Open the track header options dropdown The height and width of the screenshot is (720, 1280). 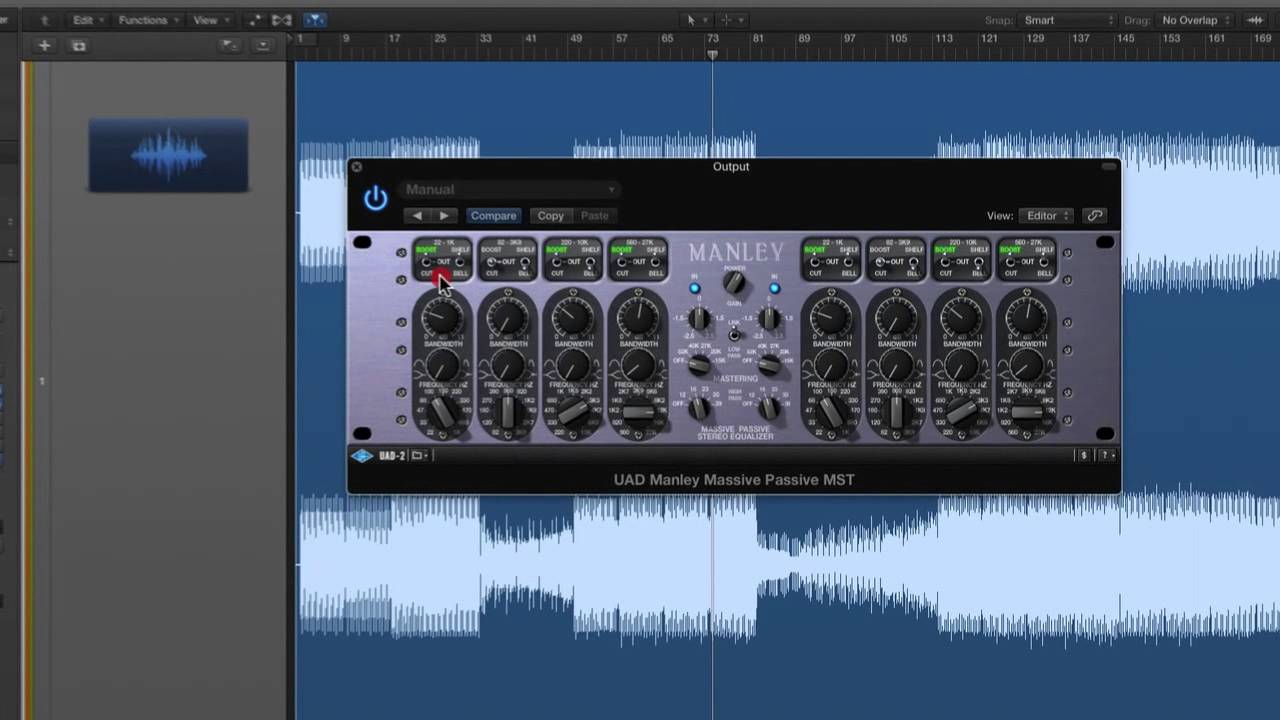tap(263, 46)
